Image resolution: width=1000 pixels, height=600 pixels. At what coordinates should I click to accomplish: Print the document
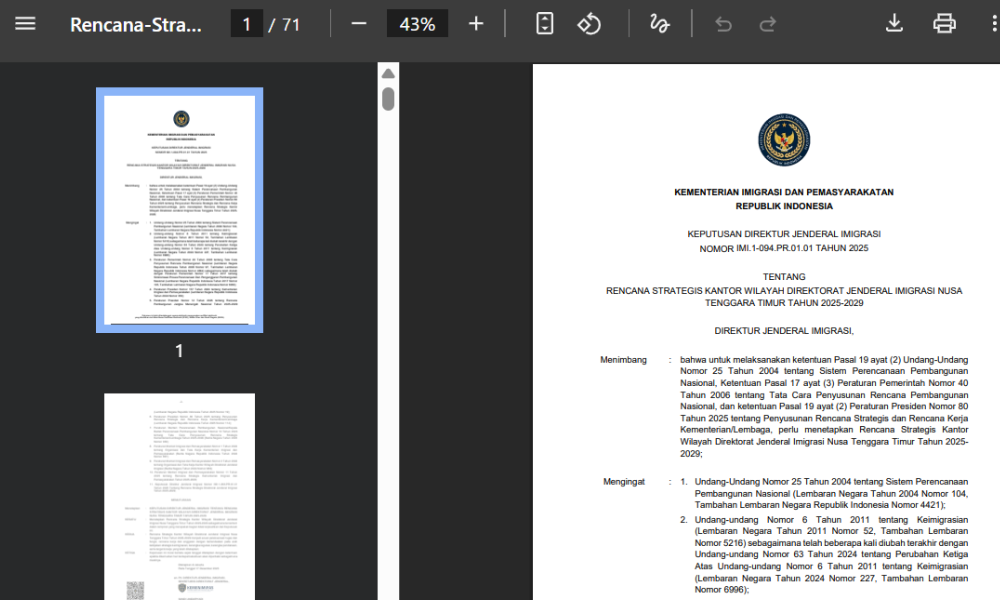pos(944,24)
